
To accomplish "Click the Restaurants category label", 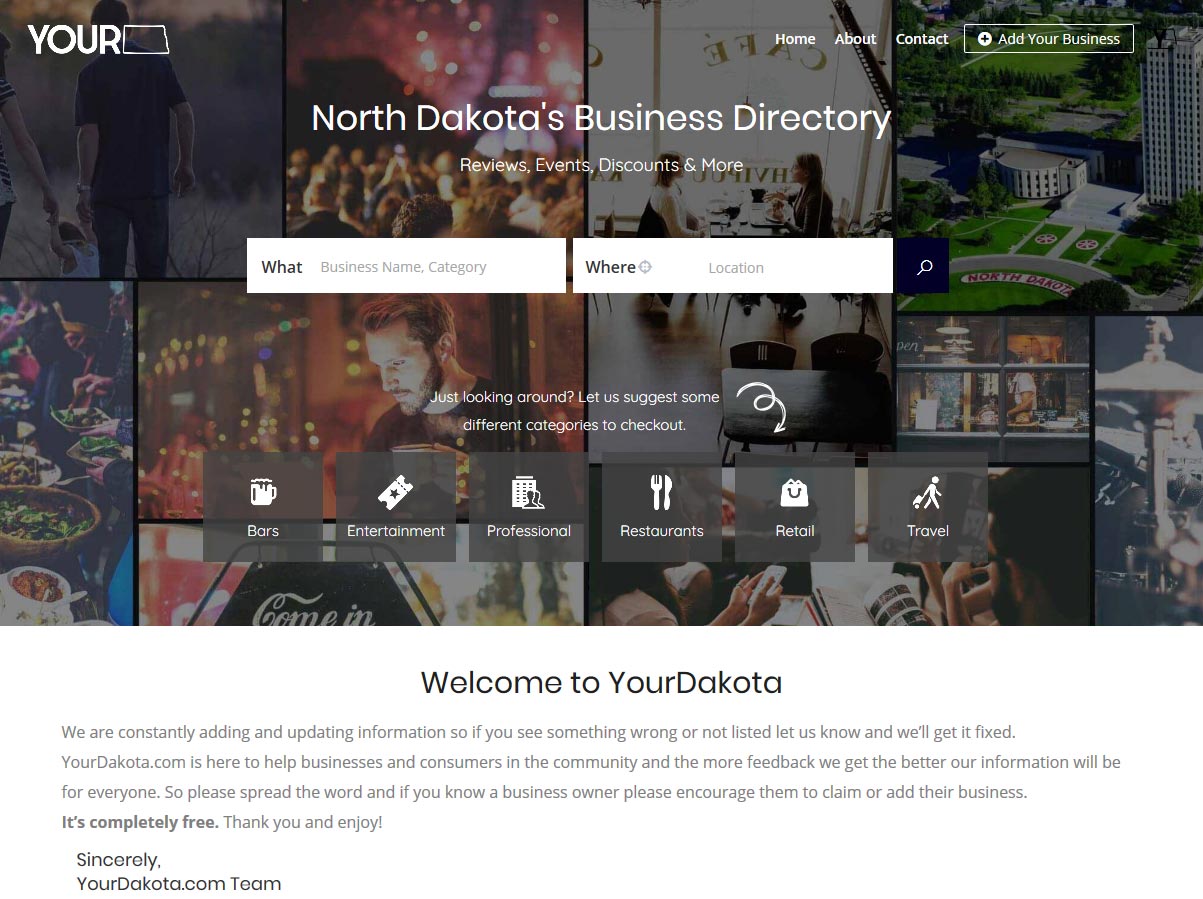I will click(x=662, y=531).
